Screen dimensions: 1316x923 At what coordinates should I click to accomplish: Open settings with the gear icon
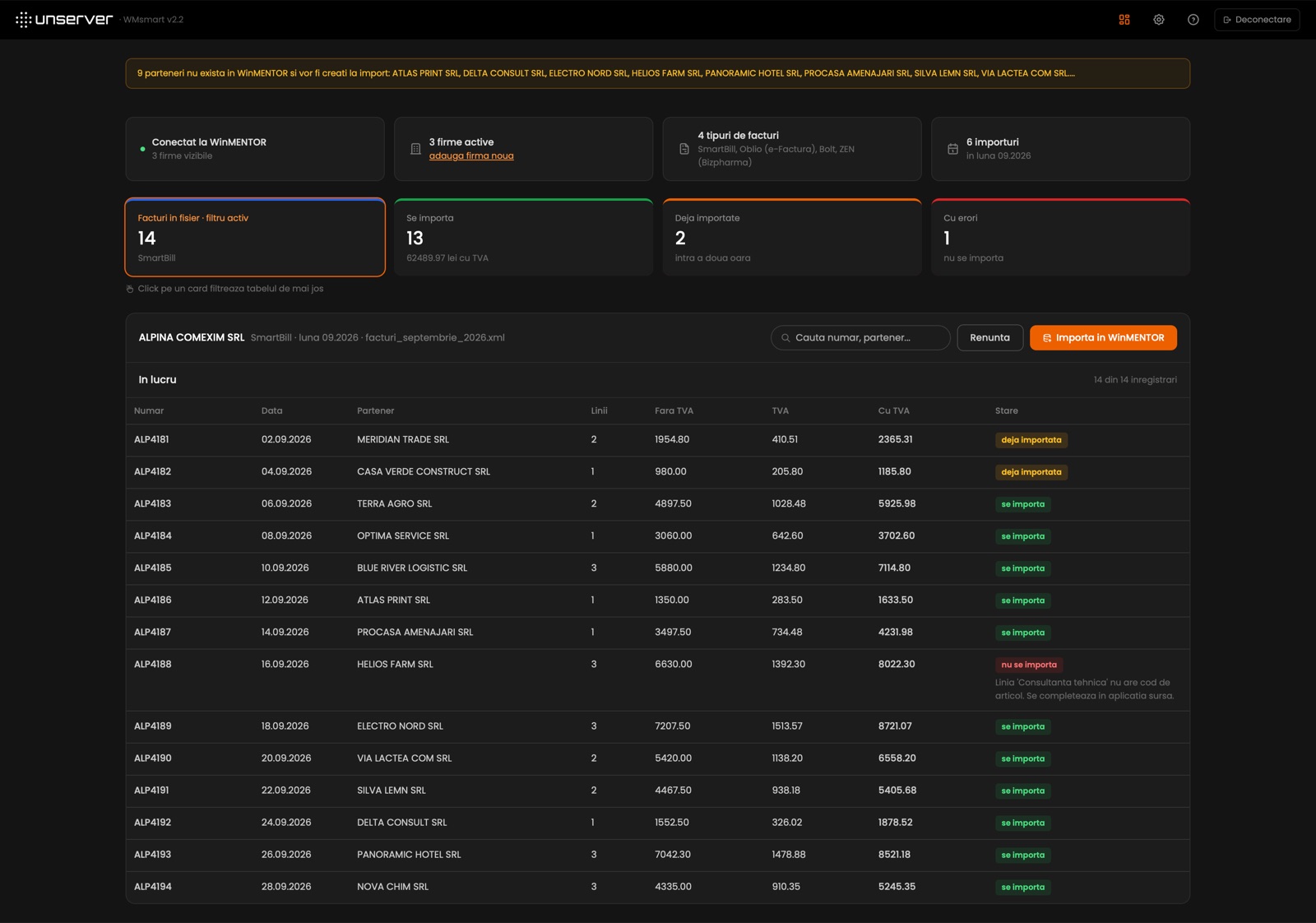[1159, 20]
